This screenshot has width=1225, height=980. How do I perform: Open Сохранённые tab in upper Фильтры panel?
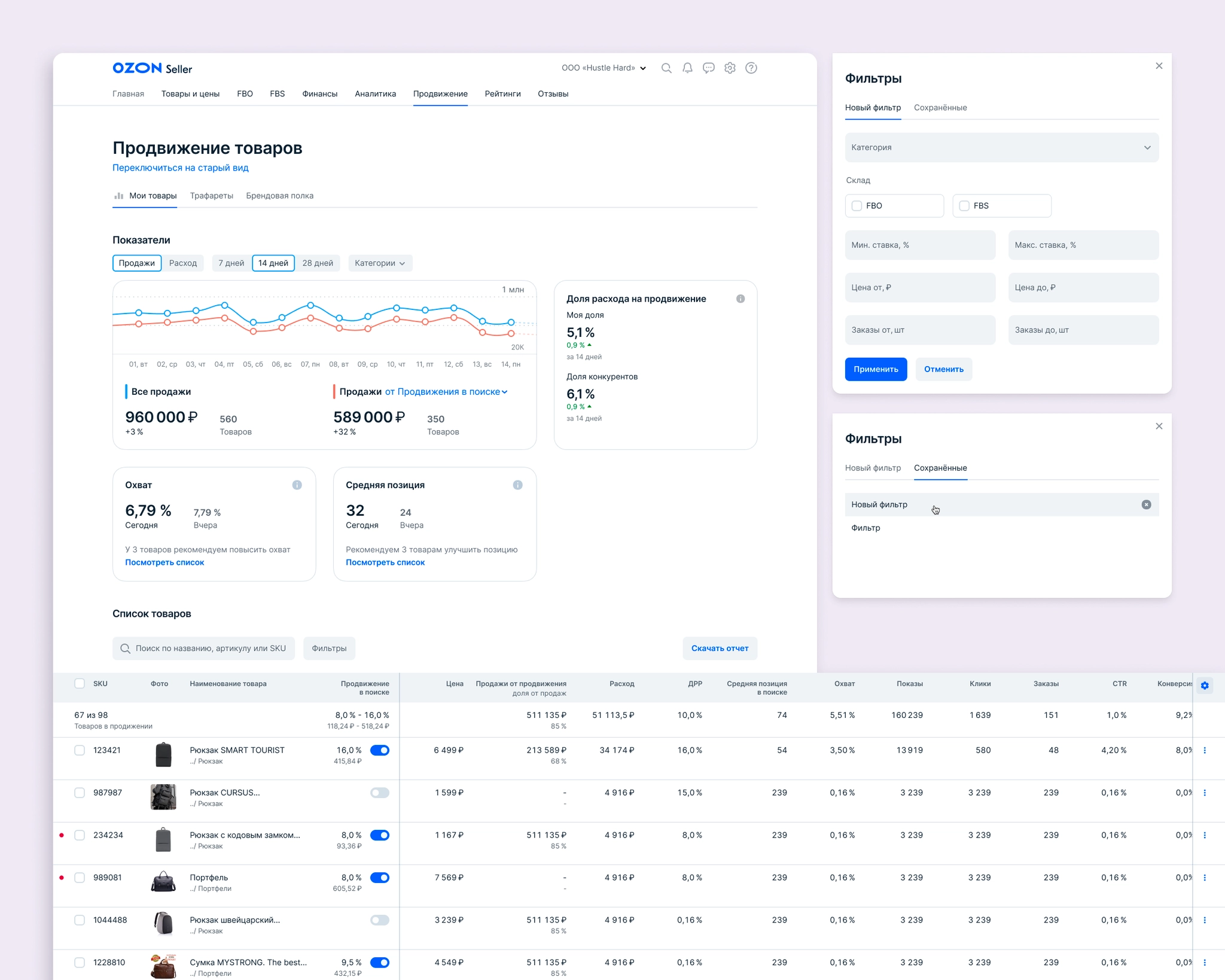tap(940, 108)
